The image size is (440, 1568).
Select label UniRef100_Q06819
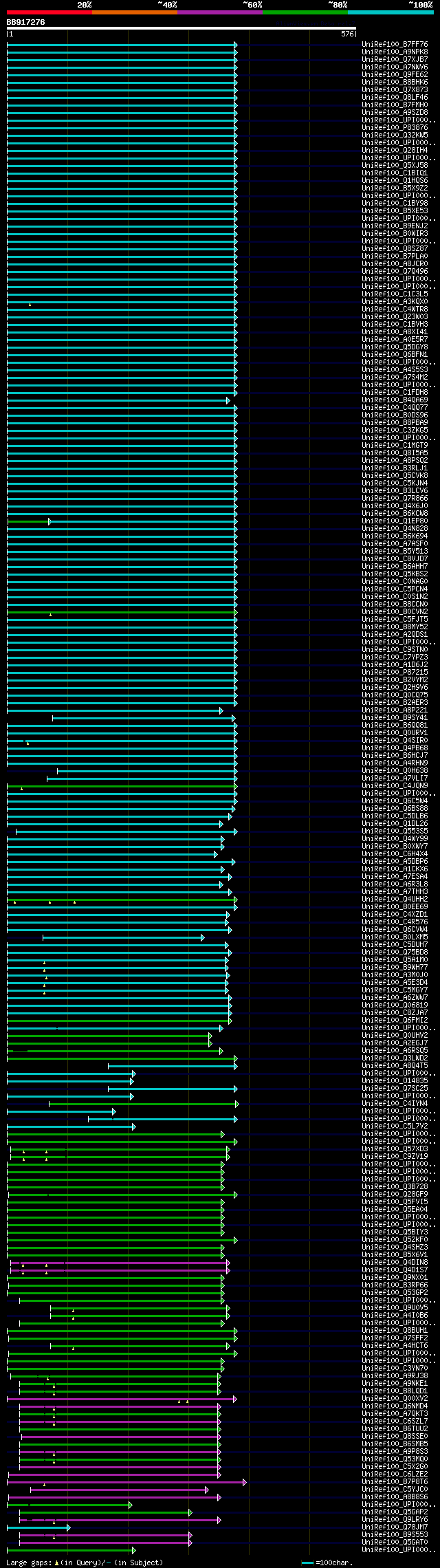tap(395, 1005)
